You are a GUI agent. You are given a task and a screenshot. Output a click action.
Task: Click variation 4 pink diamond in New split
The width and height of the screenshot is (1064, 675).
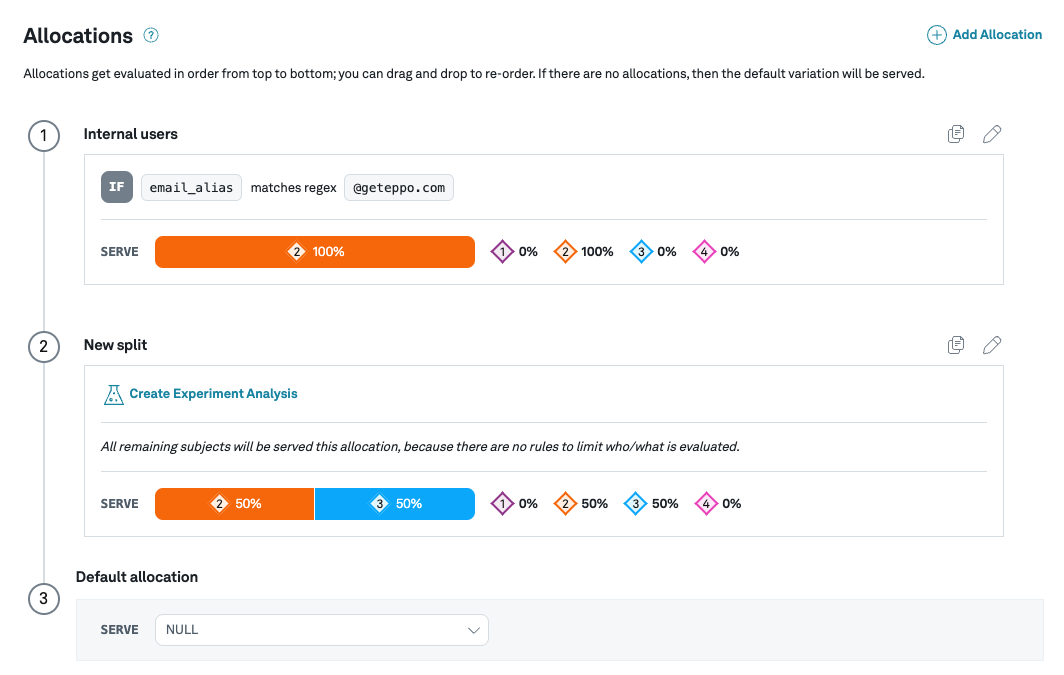707,504
